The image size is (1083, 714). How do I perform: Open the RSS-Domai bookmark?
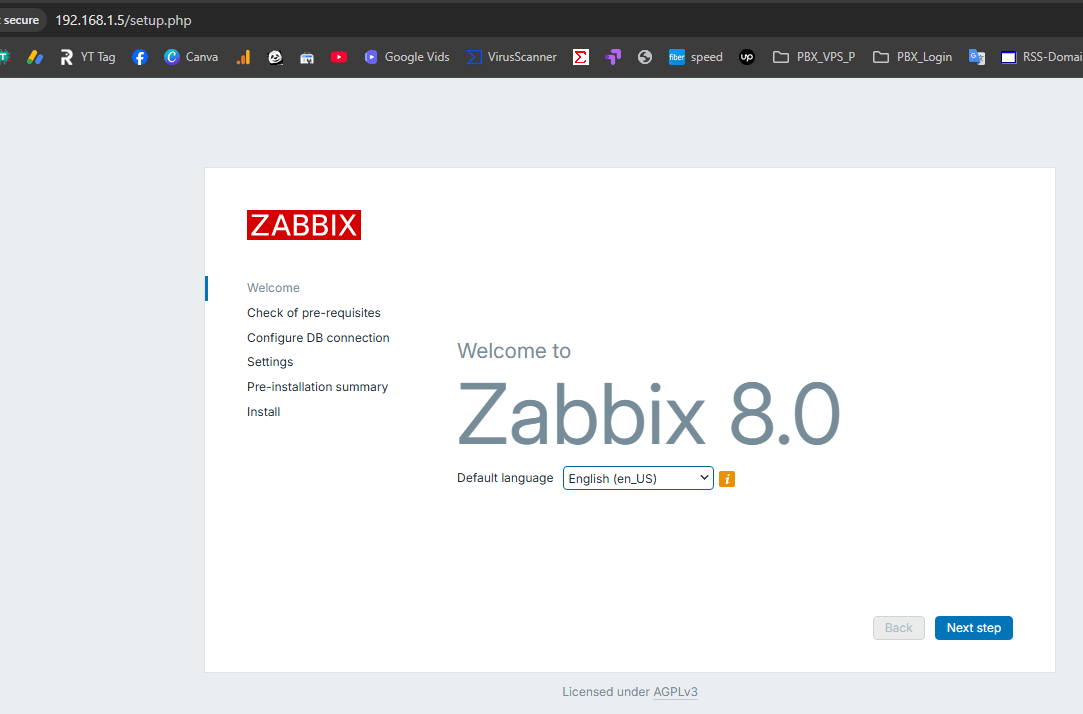pyautogui.click(x=1042, y=57)
